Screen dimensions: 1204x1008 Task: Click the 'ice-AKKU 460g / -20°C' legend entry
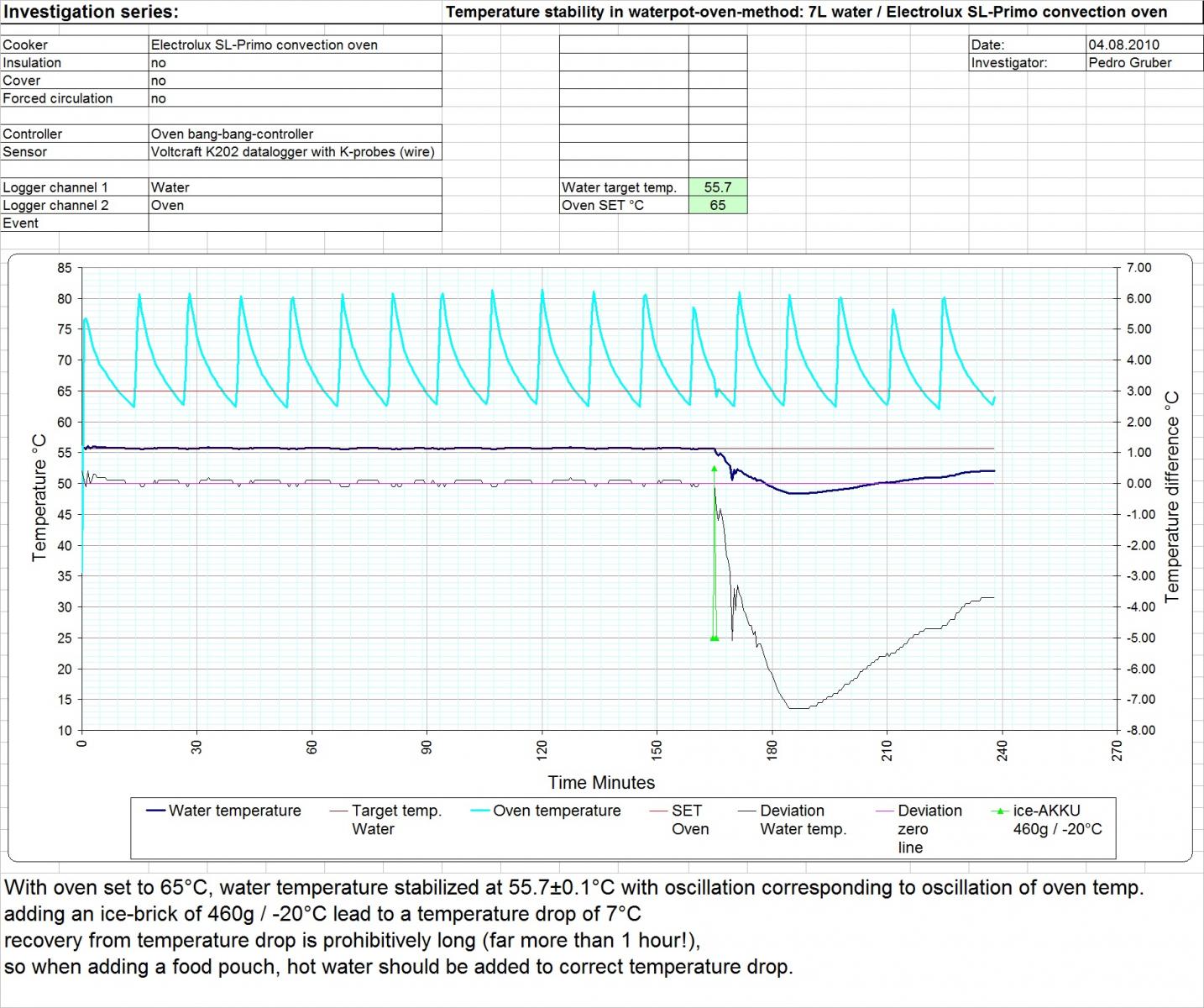point(1047,820)
